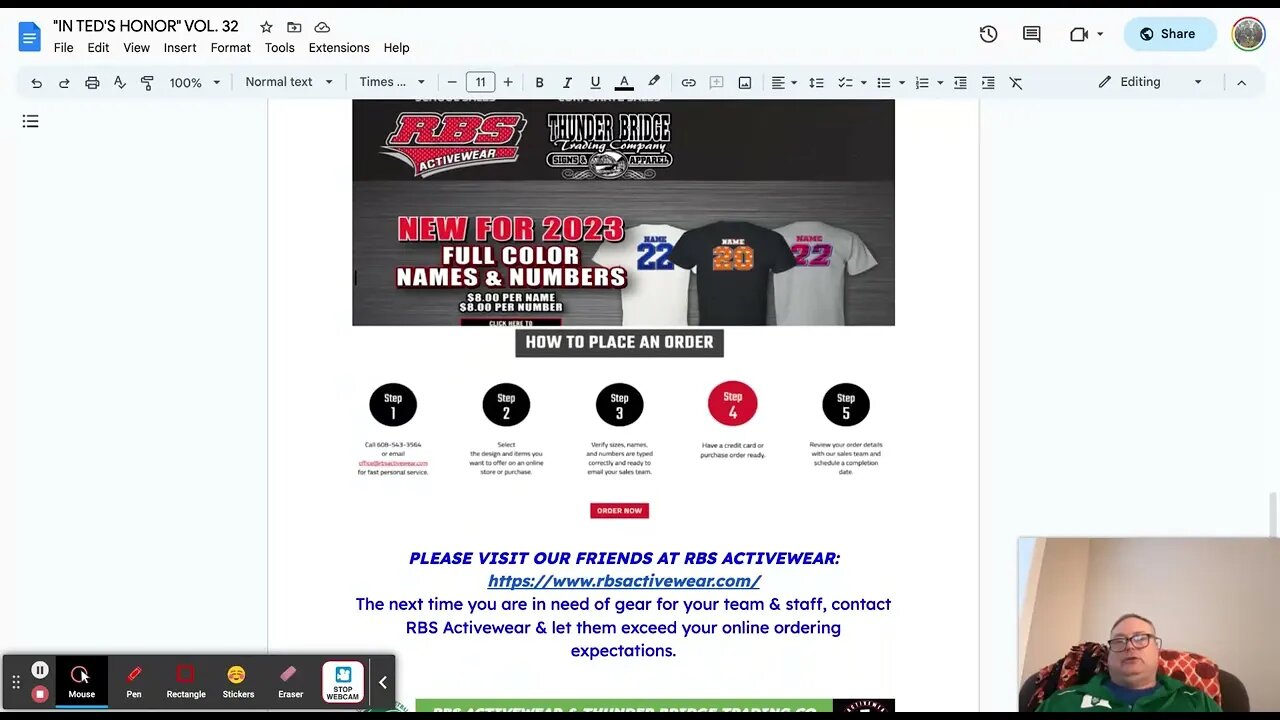Select the Pen annotation tool
Viewport: 1280px width, 720px height.
(134, 682)
